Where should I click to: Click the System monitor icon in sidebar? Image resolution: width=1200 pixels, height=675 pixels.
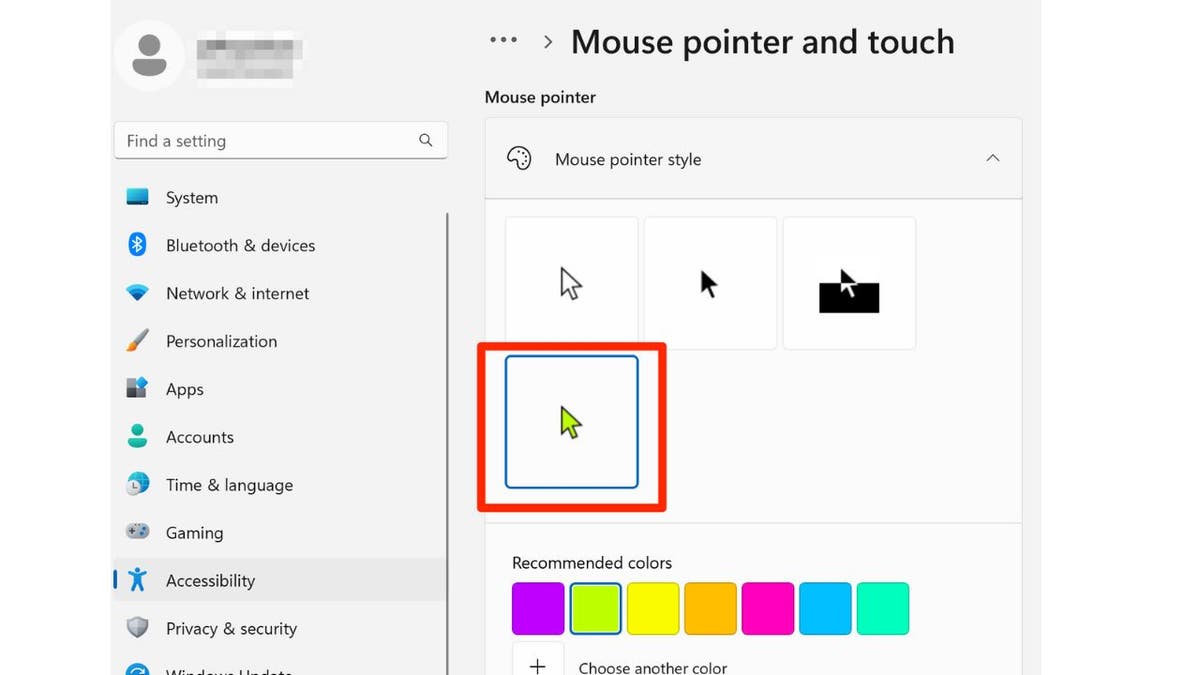[x=138, y=197]
